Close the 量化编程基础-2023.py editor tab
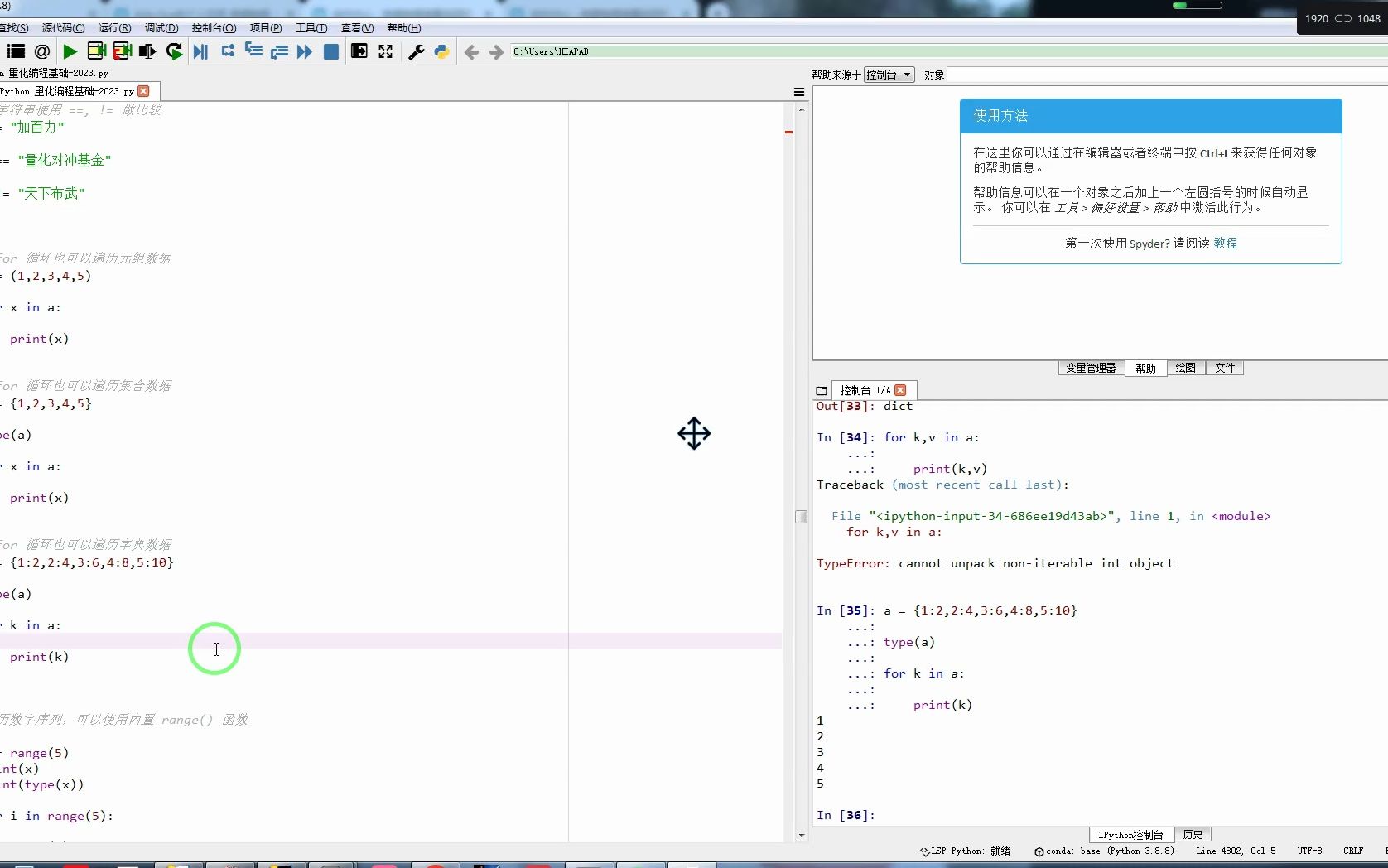1388x868 pixels. click(x=144, y=91)
